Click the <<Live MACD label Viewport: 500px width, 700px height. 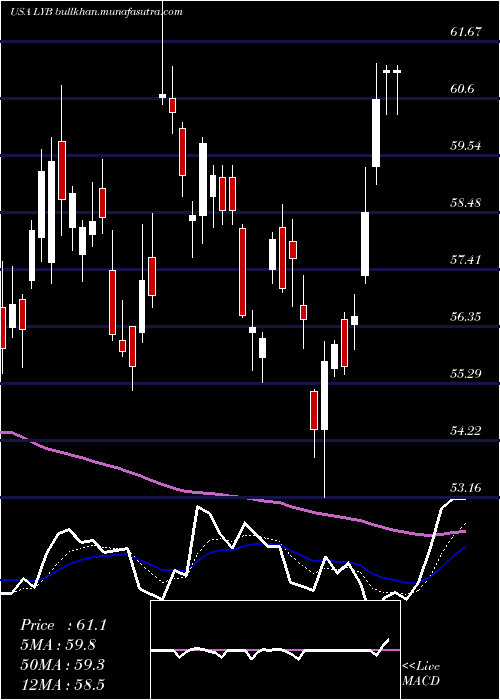click(x=421, y=674)
